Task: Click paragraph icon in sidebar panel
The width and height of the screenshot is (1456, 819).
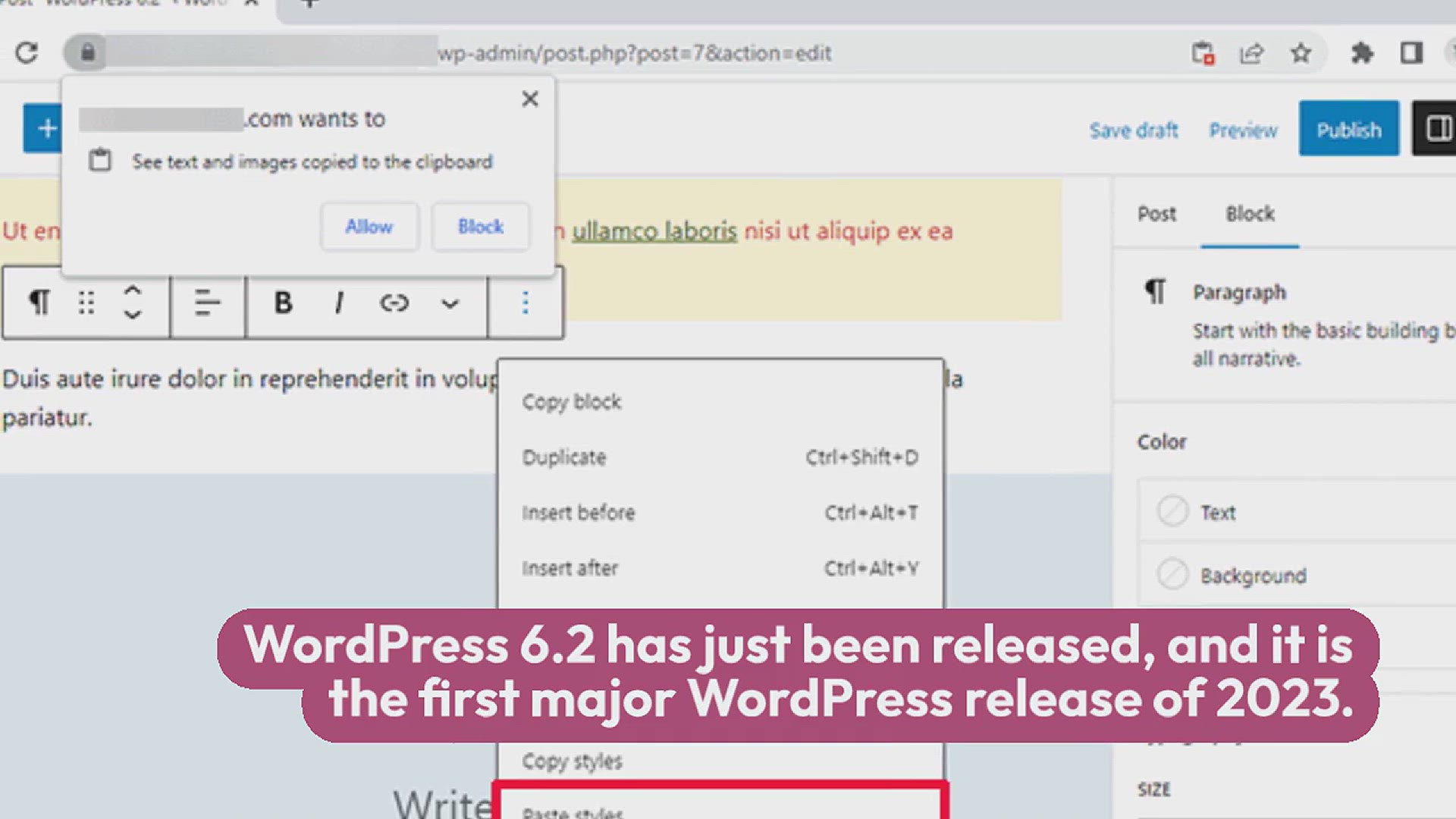Action: pyautogui.click(x=1155, y=291)
